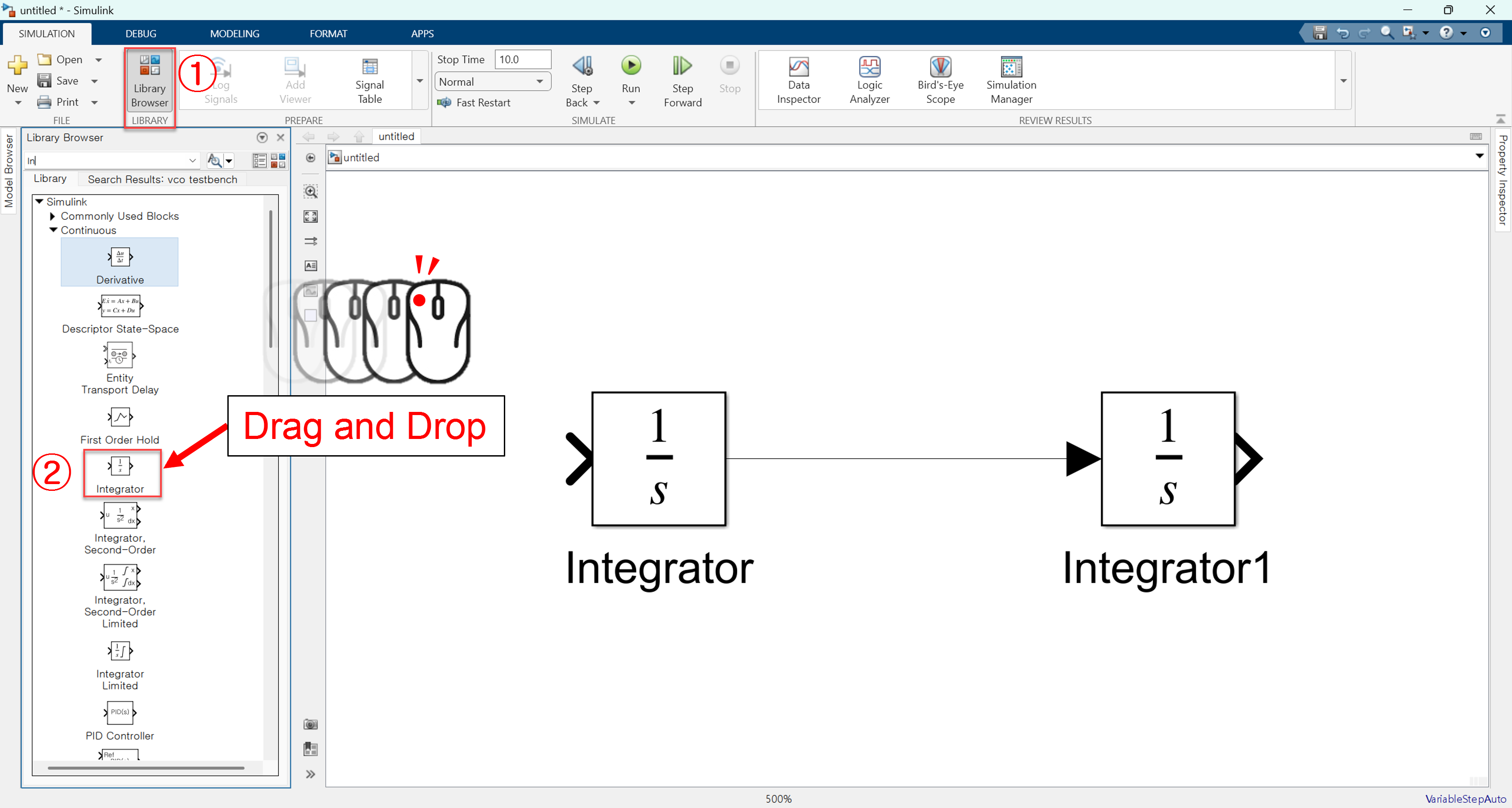Open the Bird's-Eye Scope
This screenshot has width=1512, height=808.
940,80
